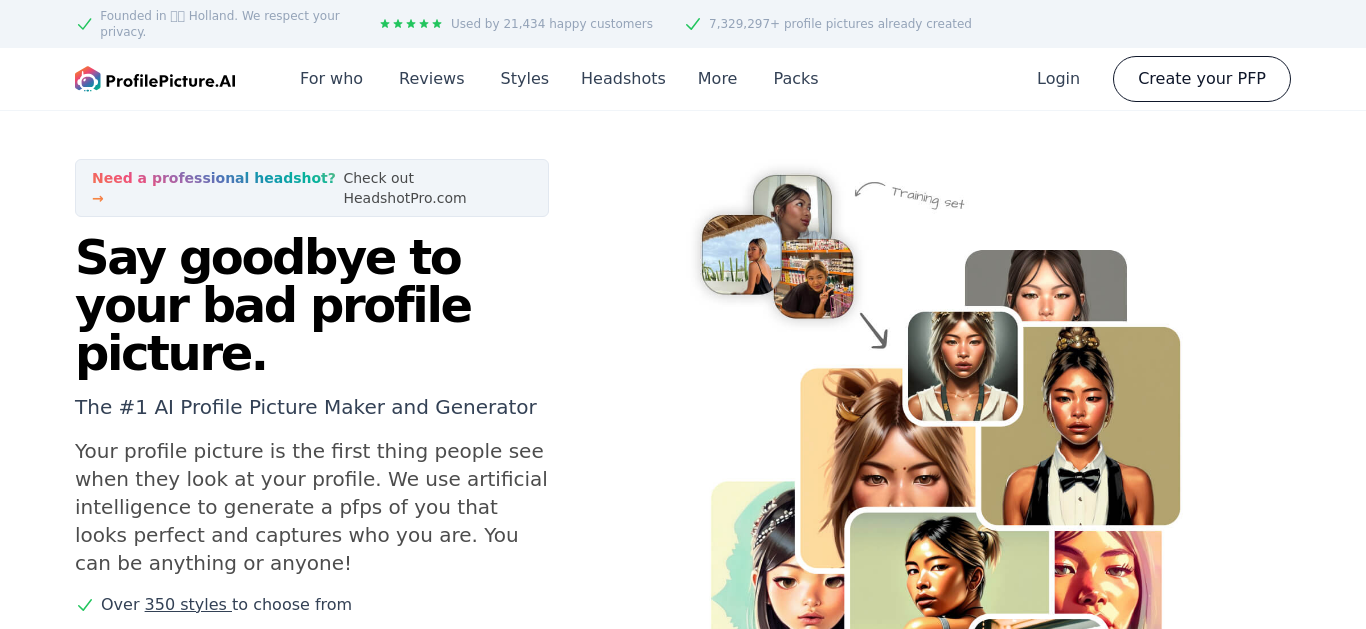
Task: Follow the 350 styles link
Action: pos(188,605)
